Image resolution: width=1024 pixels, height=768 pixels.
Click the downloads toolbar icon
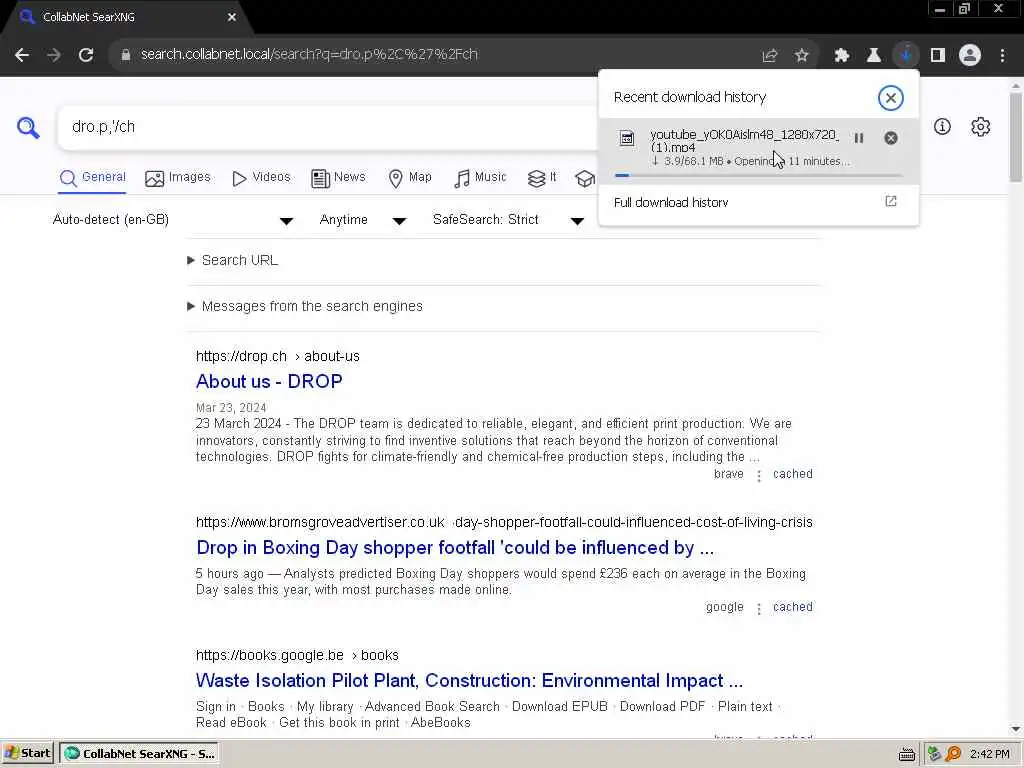(906, 56)
